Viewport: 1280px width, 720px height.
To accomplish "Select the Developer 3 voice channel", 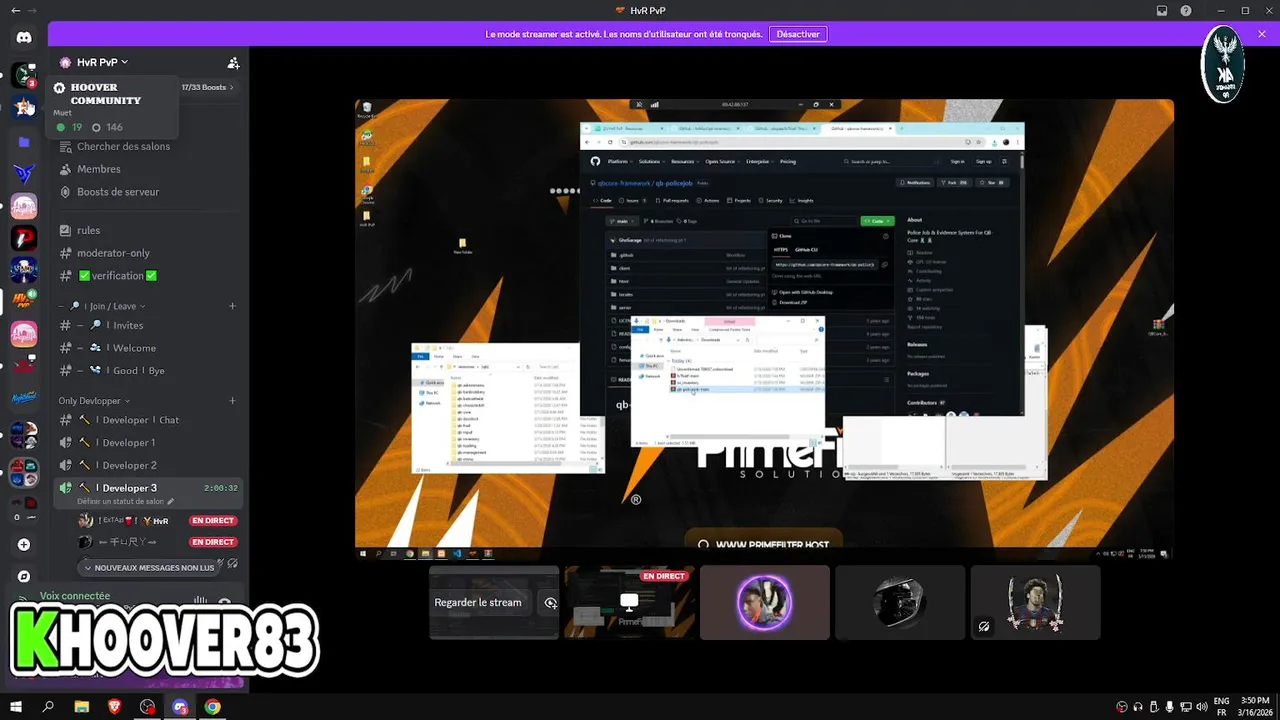I will pyautogui.click(x=148, y=488).
